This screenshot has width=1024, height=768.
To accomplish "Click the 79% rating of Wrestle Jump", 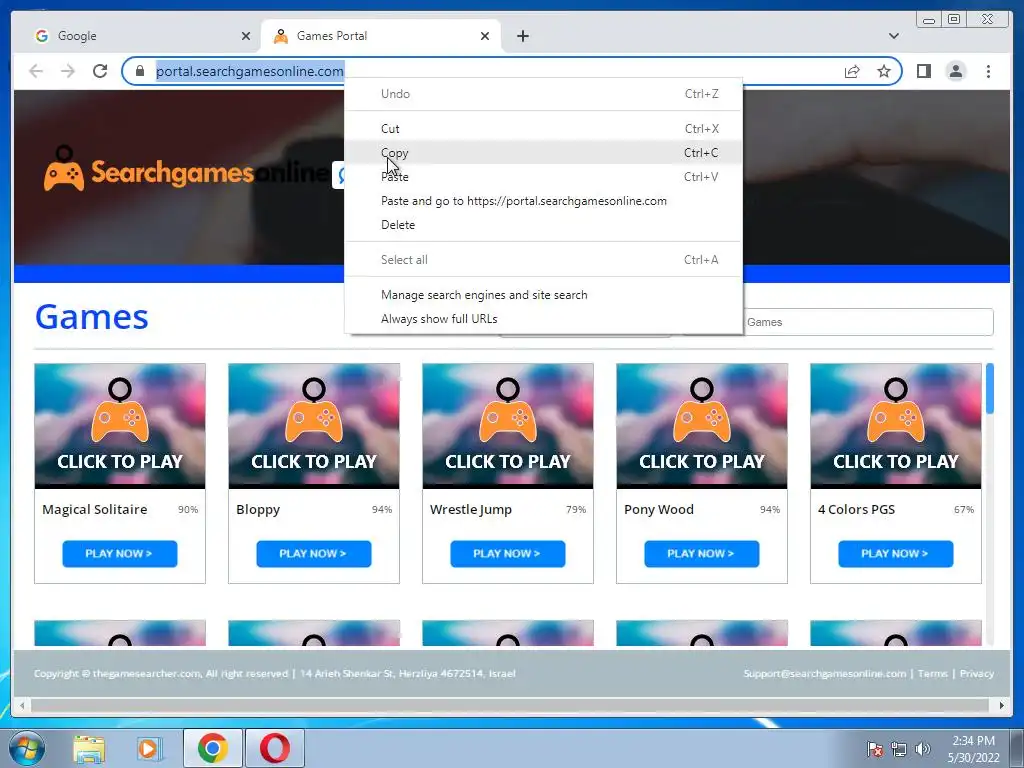I will (x=576, y=509).
